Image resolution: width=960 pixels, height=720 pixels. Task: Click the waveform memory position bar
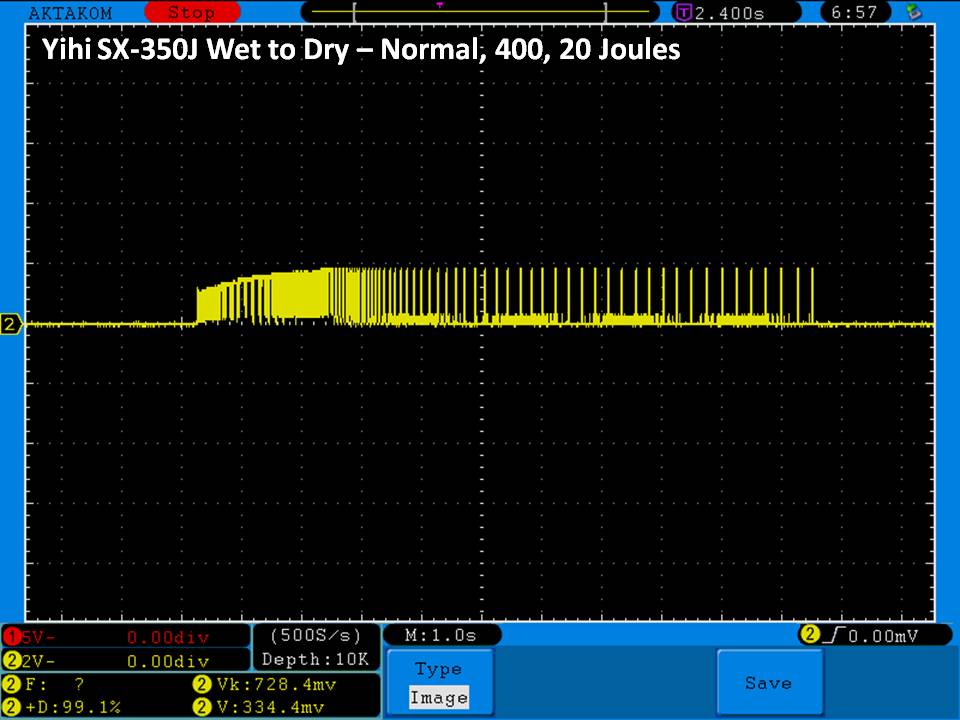coord(480,13)
